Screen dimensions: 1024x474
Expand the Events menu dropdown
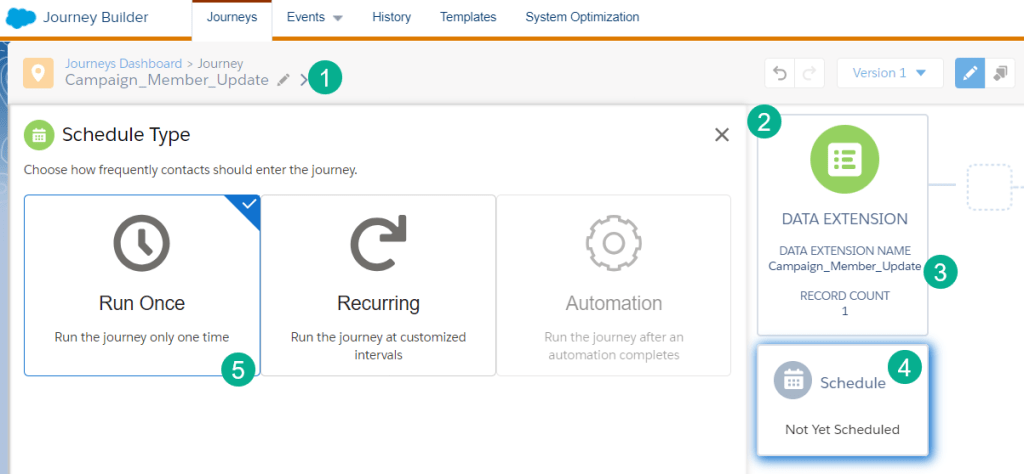314,18
